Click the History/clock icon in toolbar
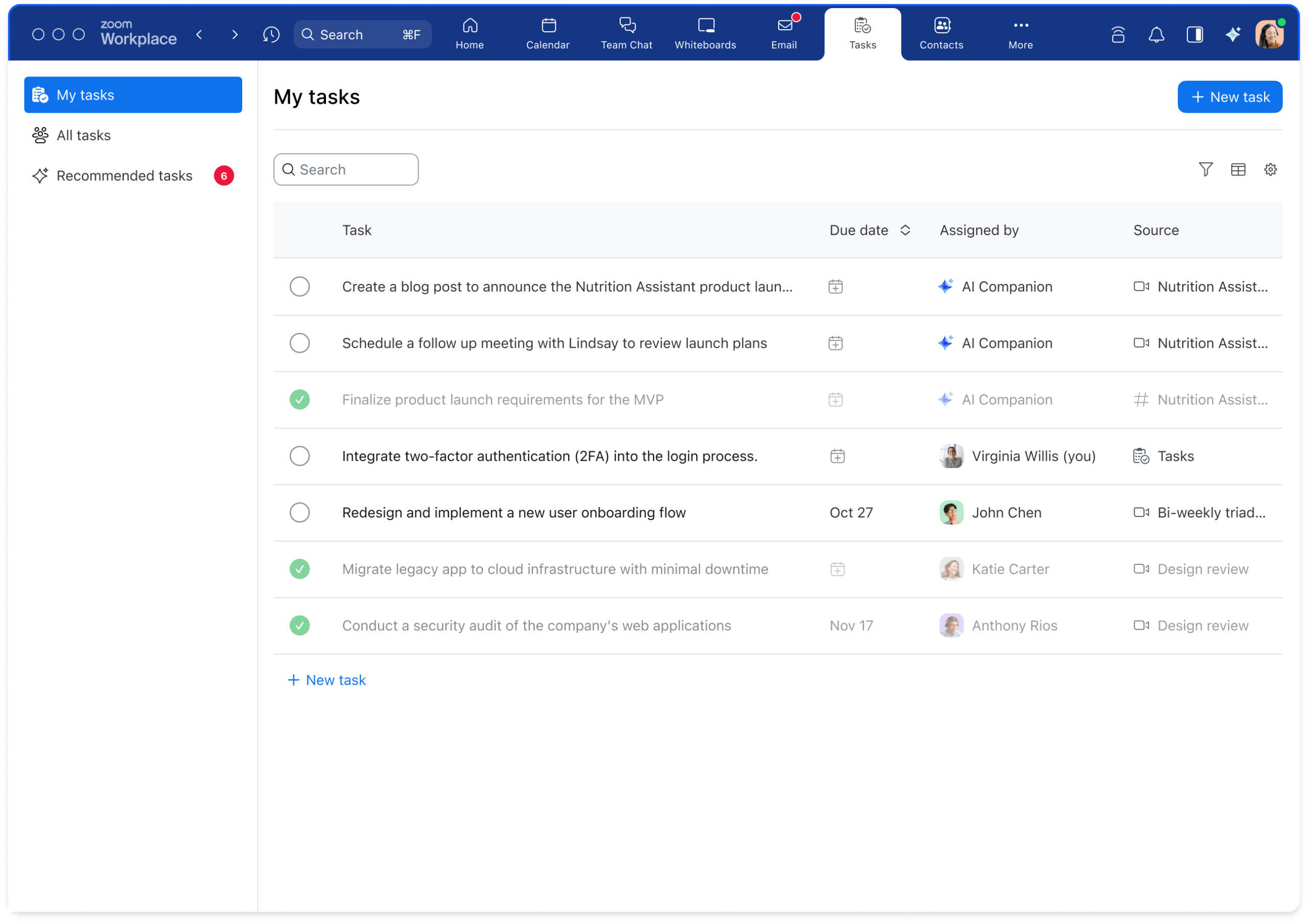The width and height of the screenshot is (1308, 924). click(x=270, y=34)
